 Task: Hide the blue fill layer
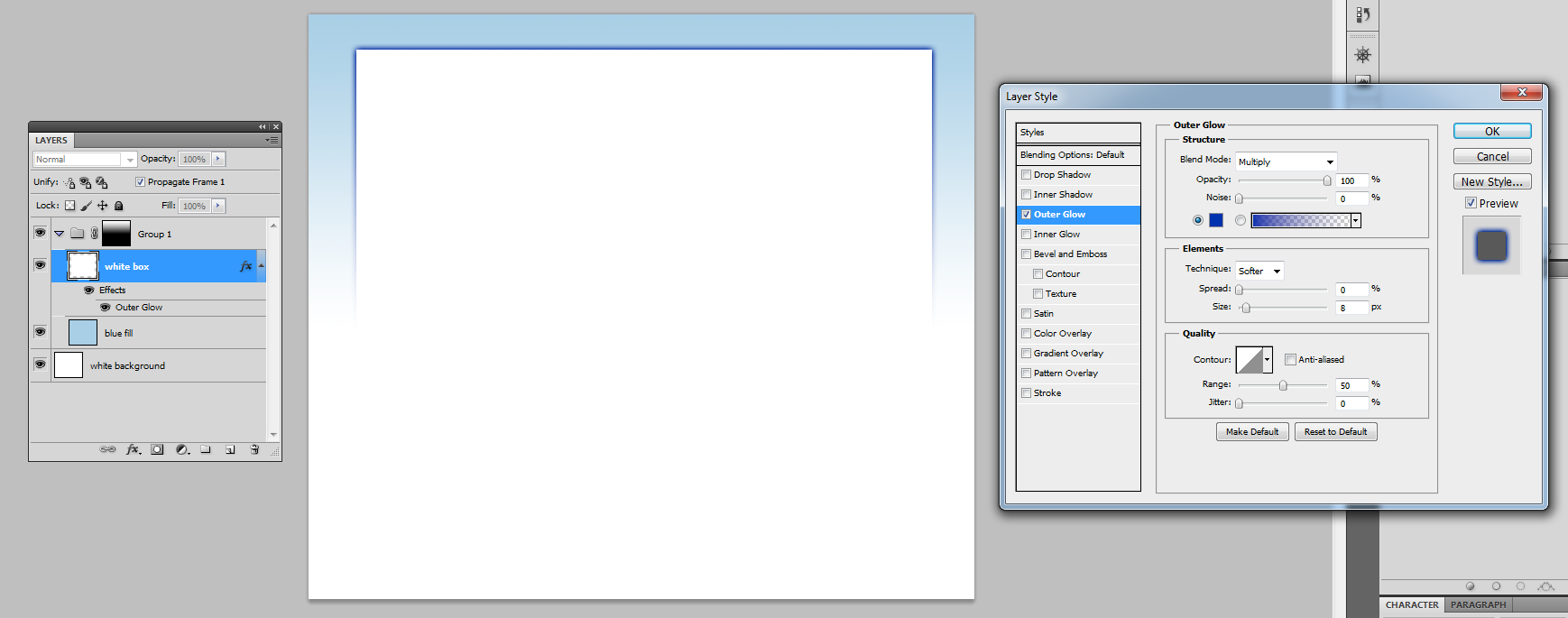click(40, 332)
